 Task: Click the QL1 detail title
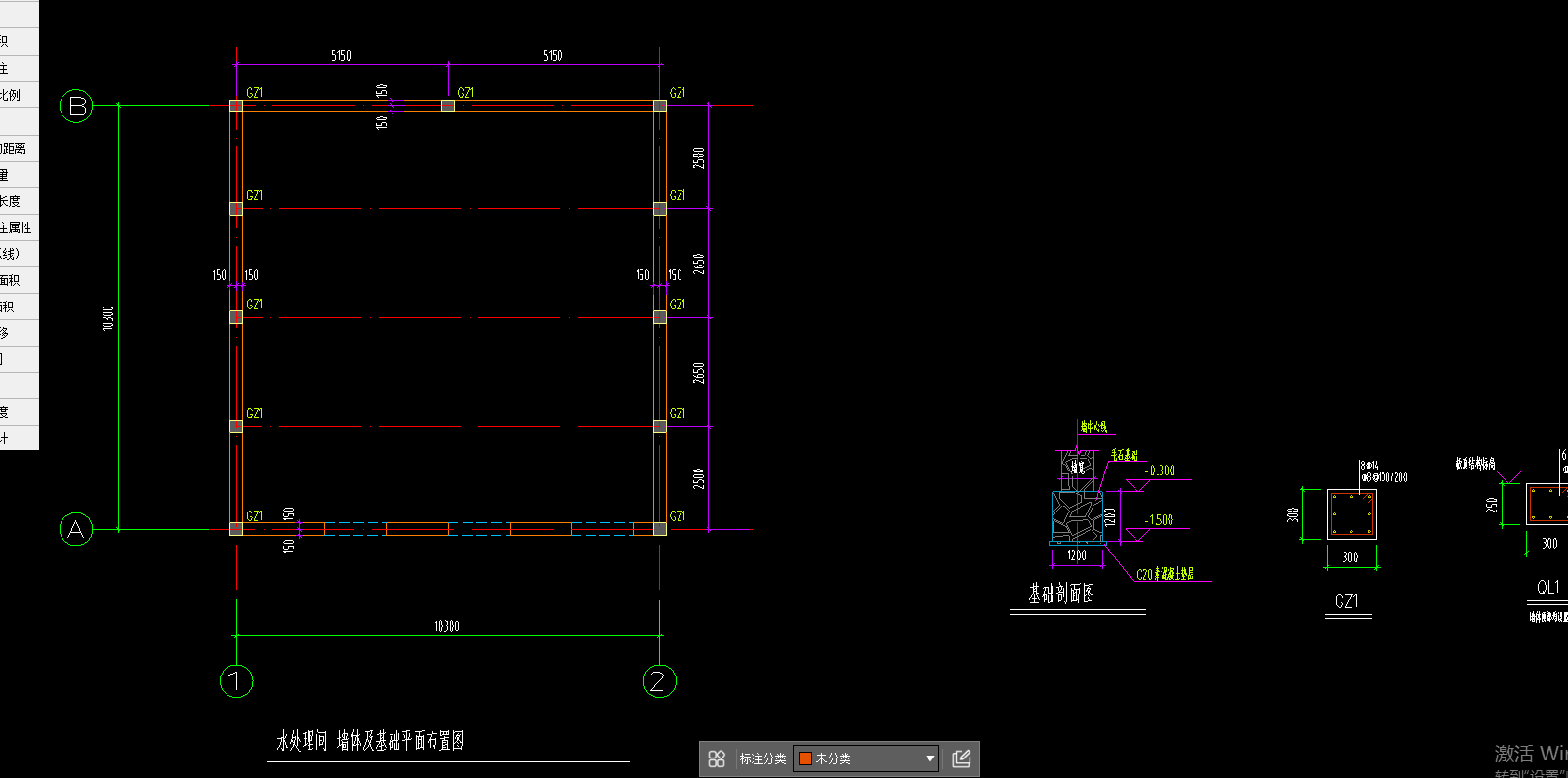coord(1548,587)
